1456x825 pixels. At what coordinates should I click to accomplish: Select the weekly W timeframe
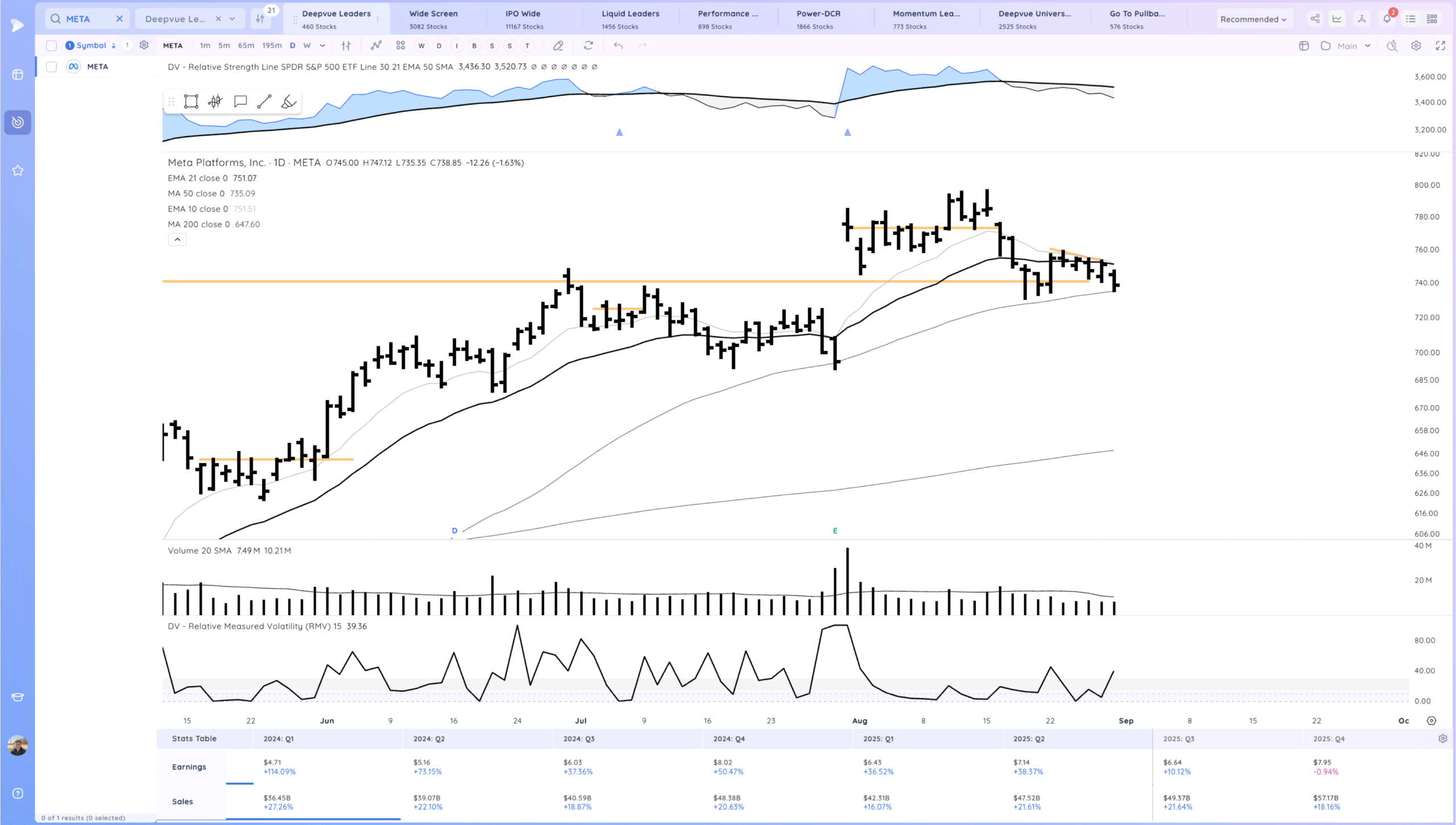click(x=307, y=46)
